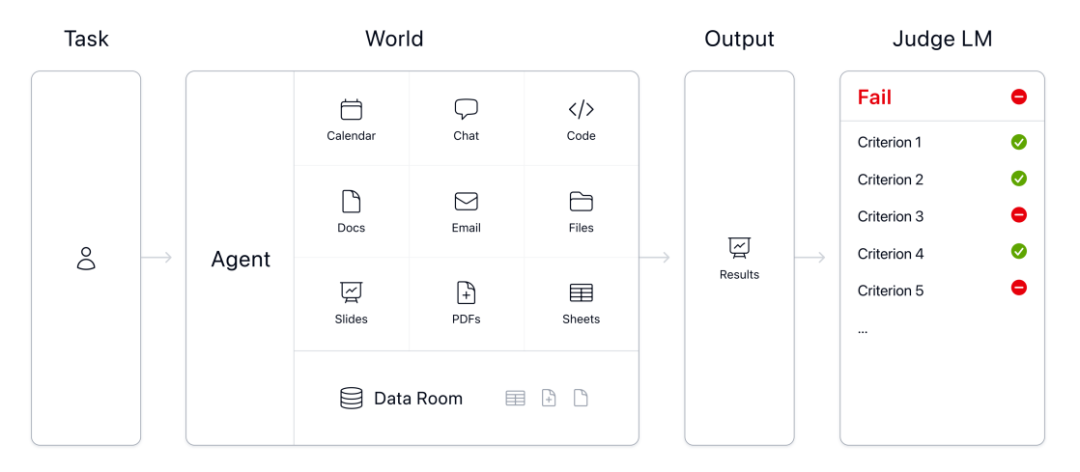Click the green check for Criterion 2
The width and height of the screenshot is (1080, 472).
(1019, 178)
